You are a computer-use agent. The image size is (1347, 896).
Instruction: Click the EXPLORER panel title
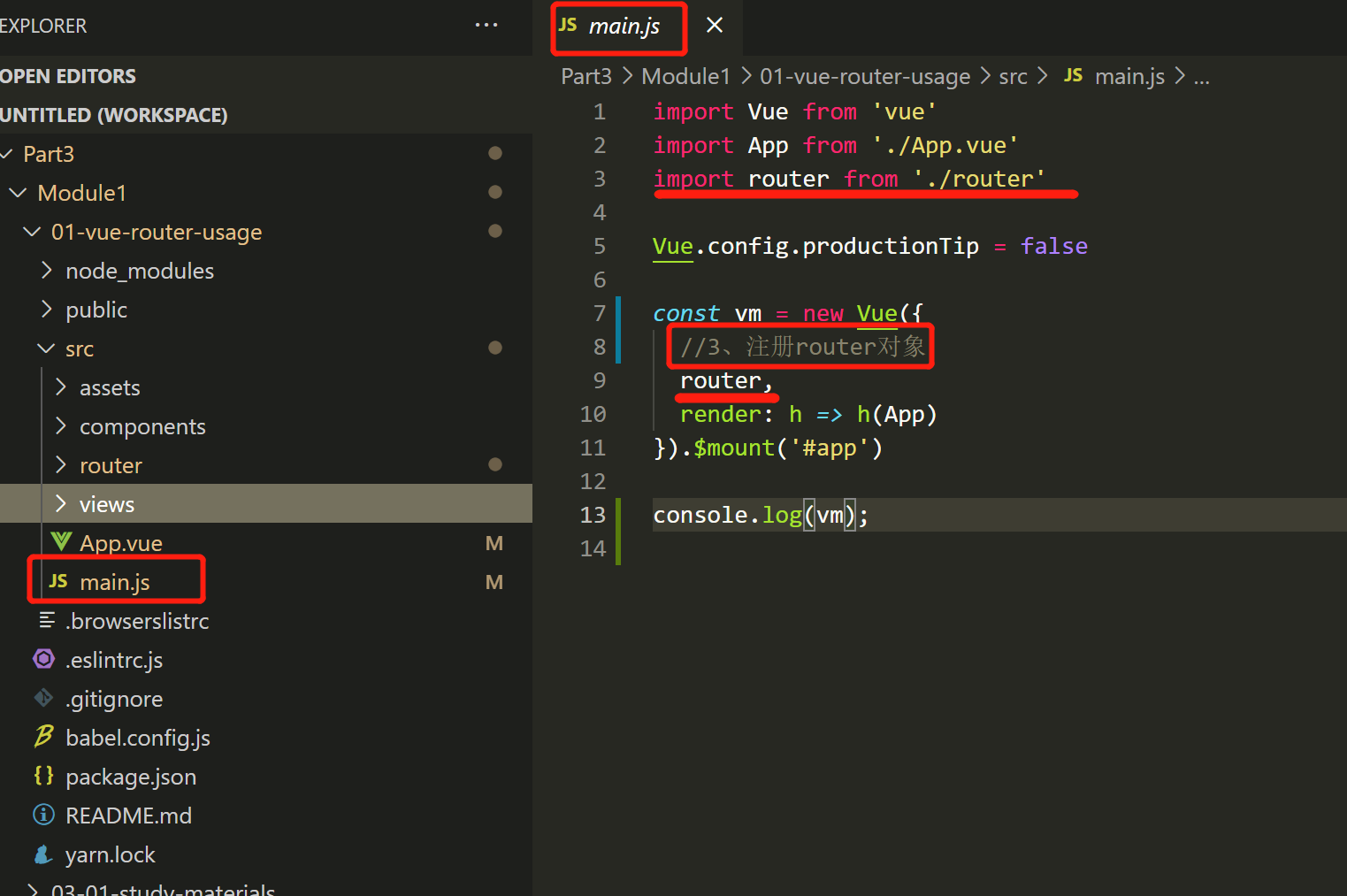point(43,26)
